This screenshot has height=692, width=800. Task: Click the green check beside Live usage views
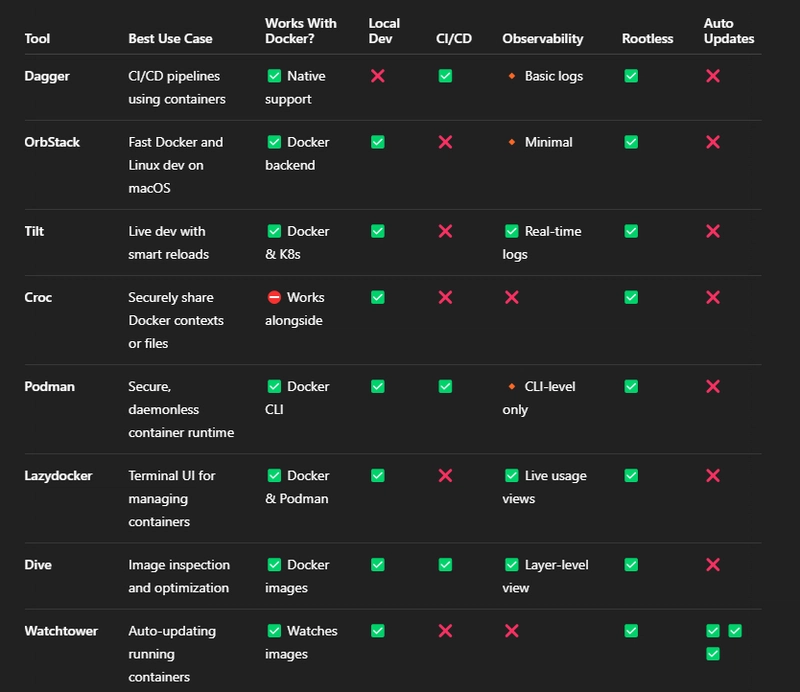511,476
